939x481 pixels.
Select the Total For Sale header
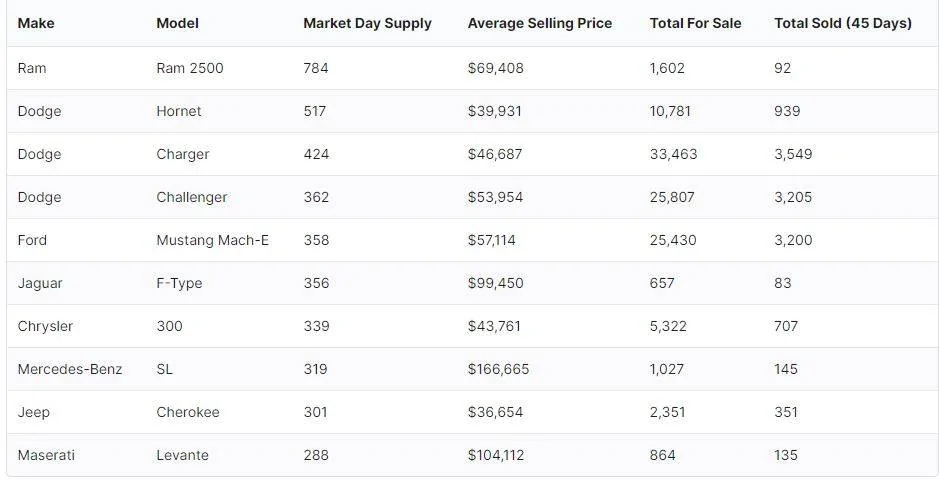click(x=695, y=23)
